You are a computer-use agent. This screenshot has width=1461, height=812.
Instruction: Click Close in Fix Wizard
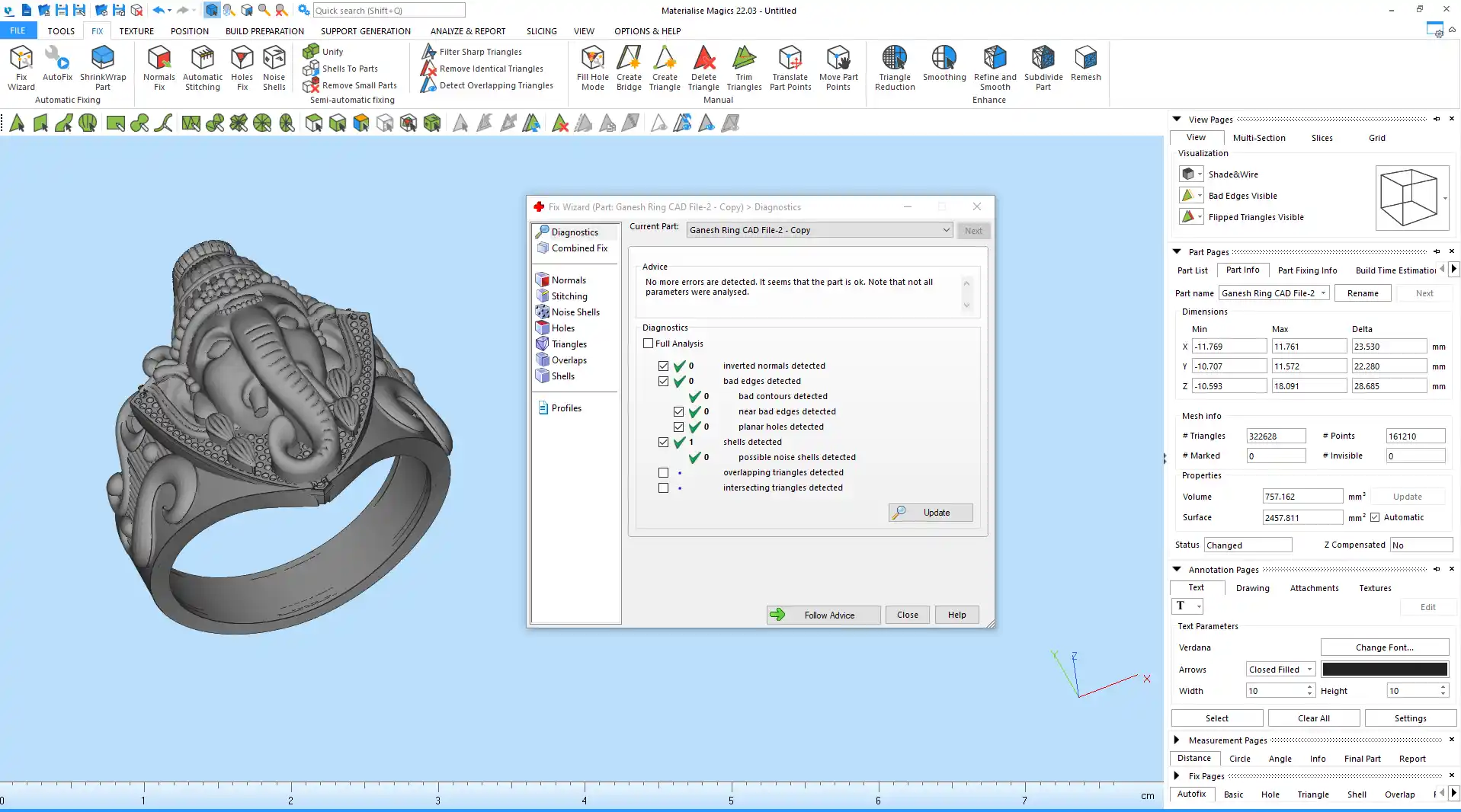(x=907, y=615)
